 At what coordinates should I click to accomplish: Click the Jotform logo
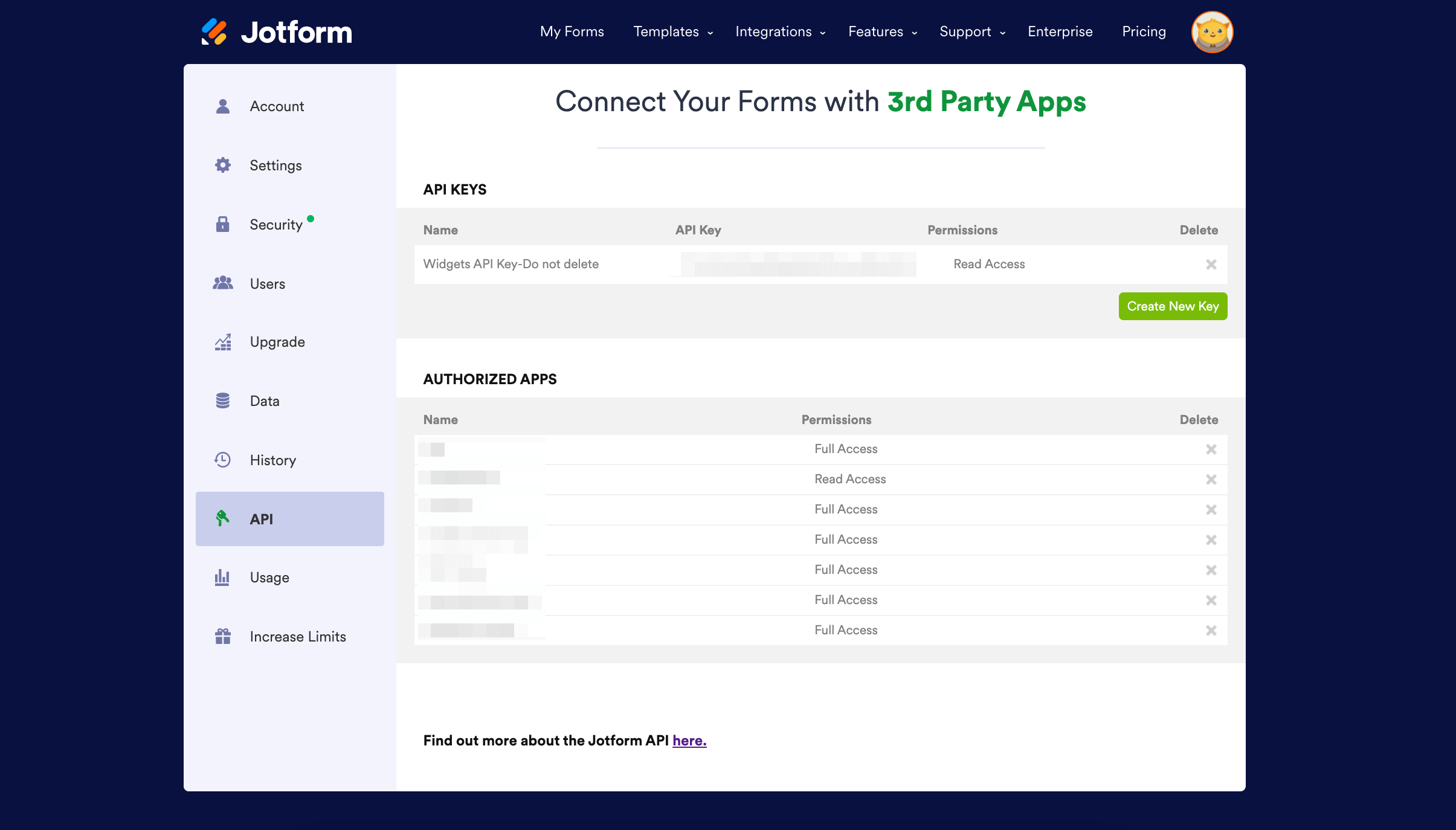[276, 31]
